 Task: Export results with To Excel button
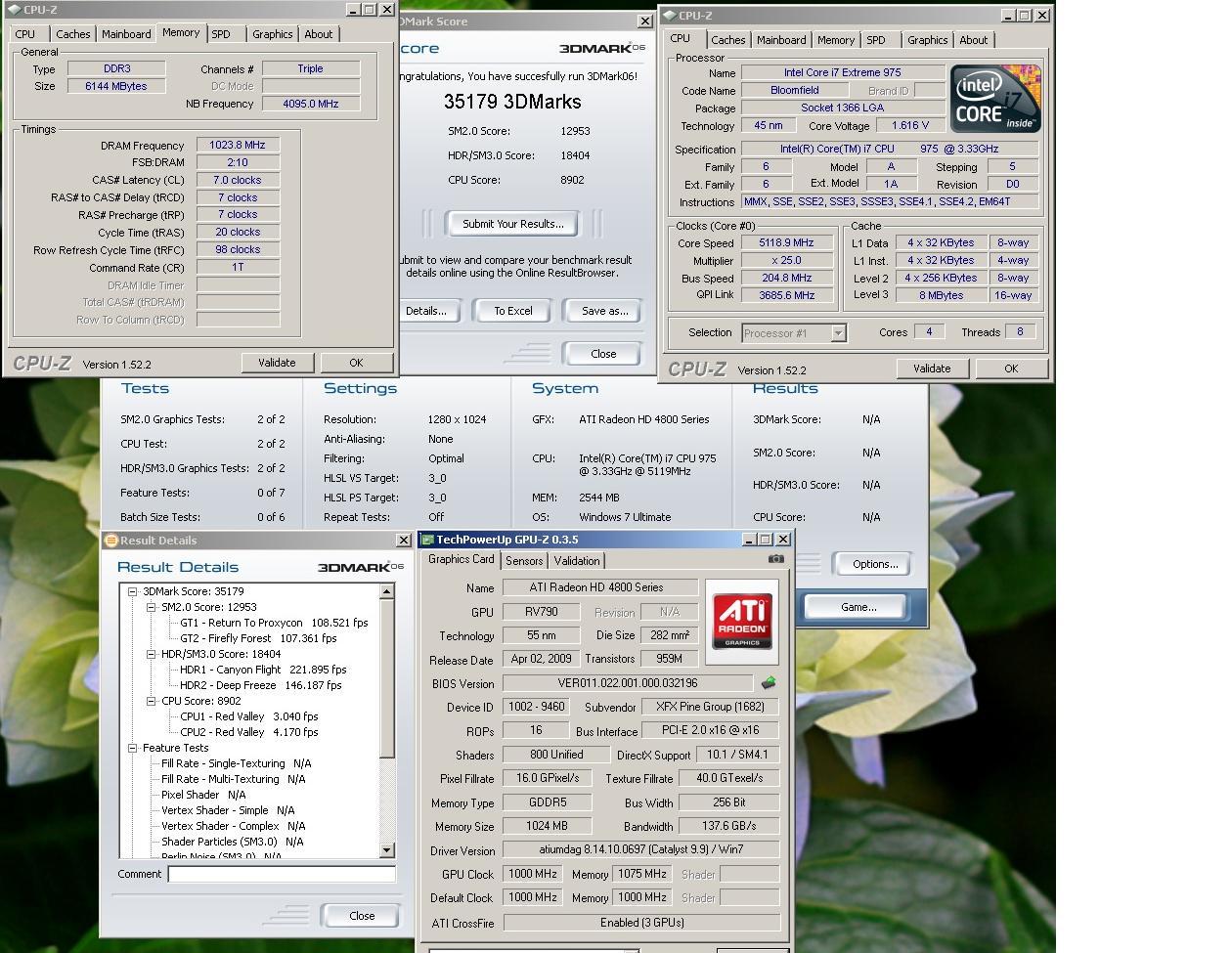513,311
